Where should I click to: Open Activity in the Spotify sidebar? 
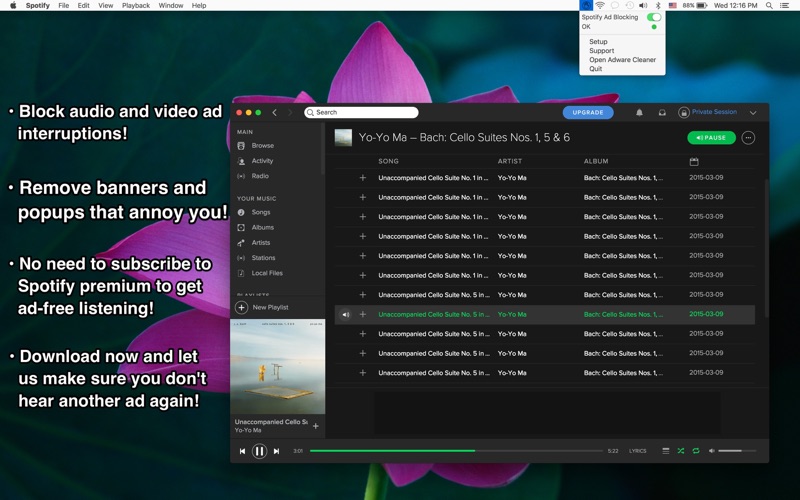(x=262, y=161)
